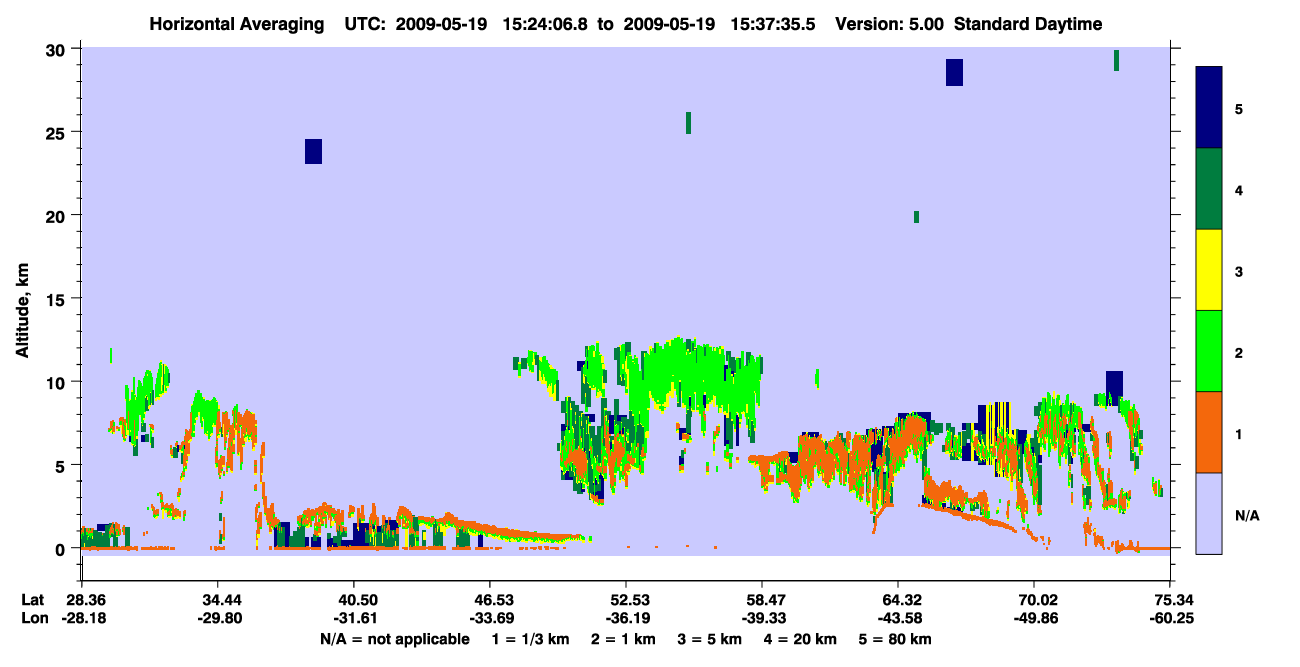Viewport: 1300px width, 667px height.
Task: Click the altitude tick label 30
Action: coord(57,49)
